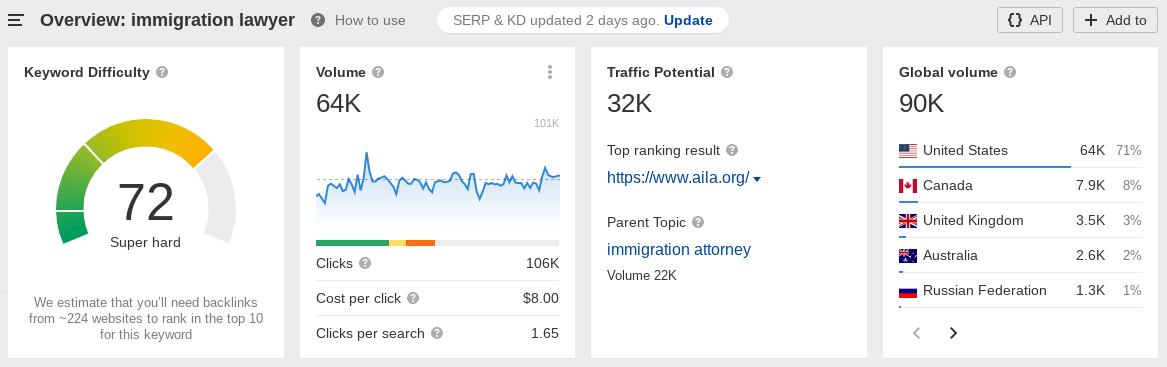Click the Clicks metric info icon

tap(365, 263)
